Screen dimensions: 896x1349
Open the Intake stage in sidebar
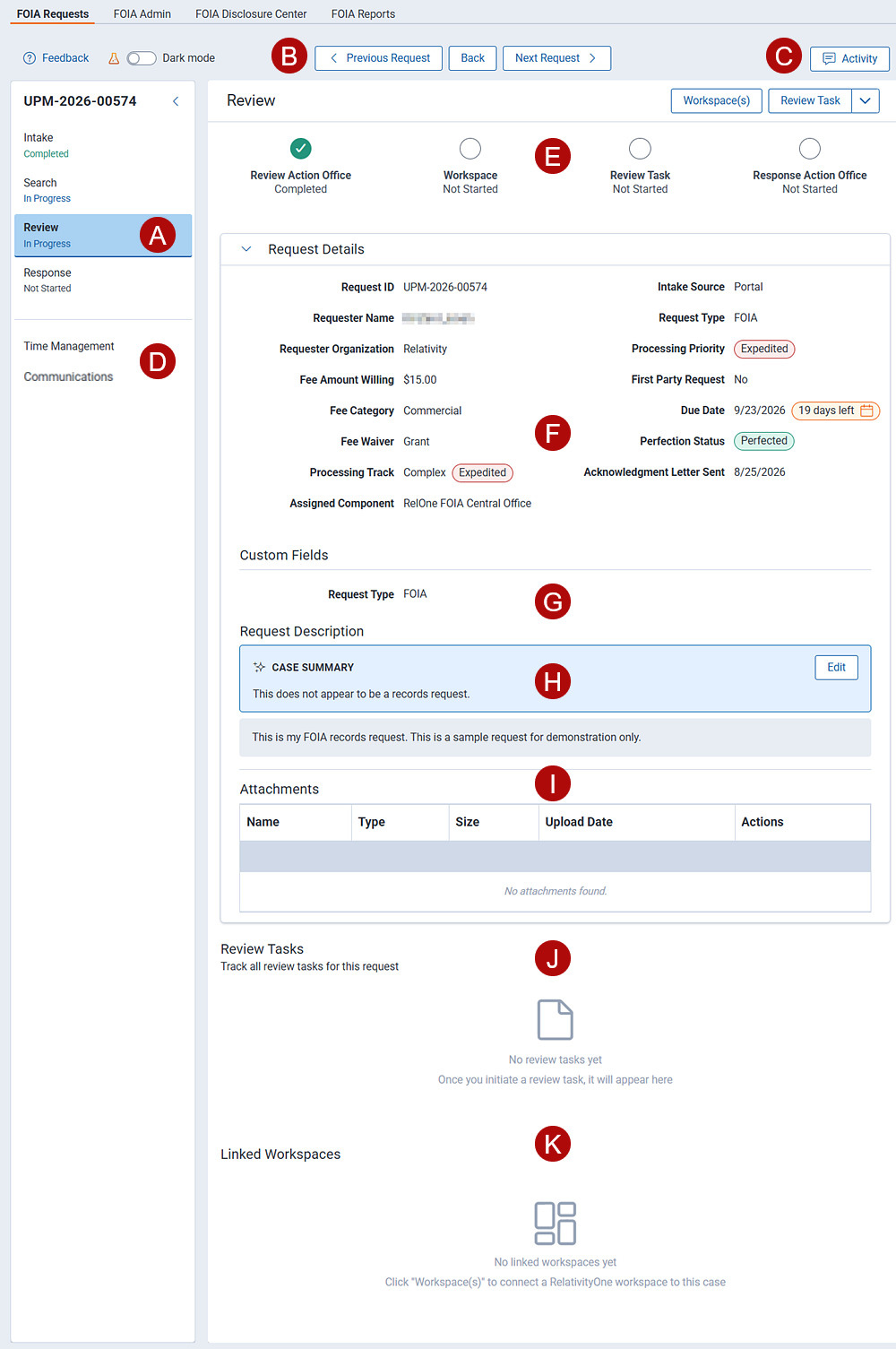(103, 145)
